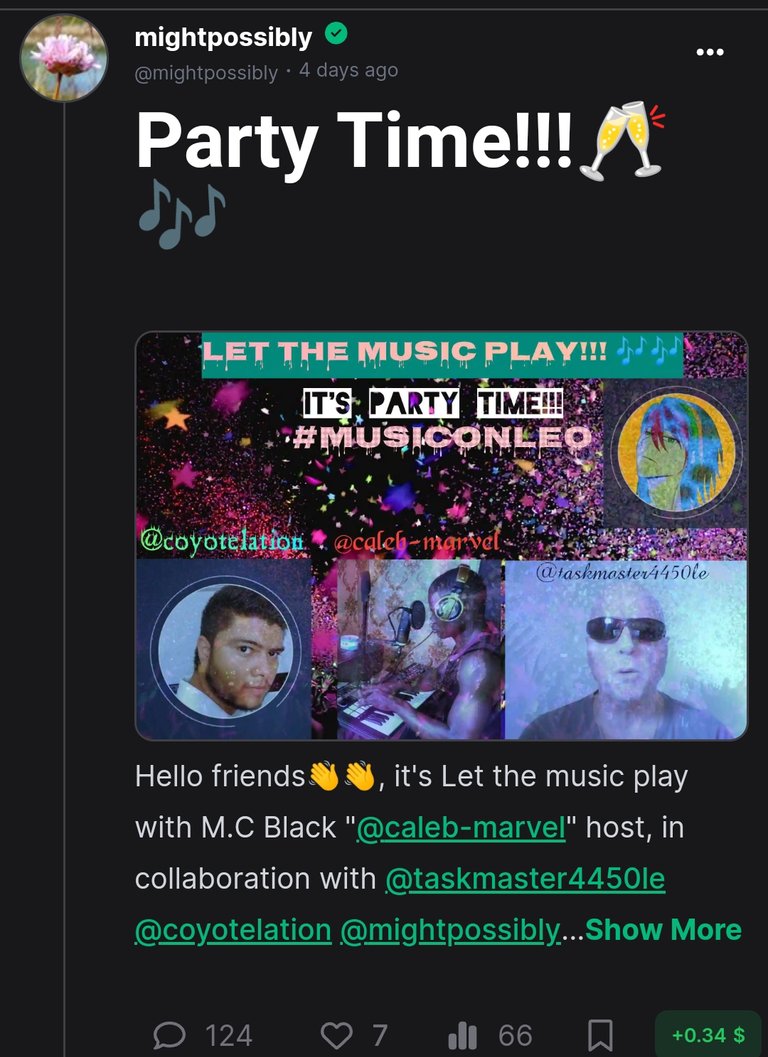Open the @caleb-marvel mention link
The image size is (768, 1057).
point(461,827)
